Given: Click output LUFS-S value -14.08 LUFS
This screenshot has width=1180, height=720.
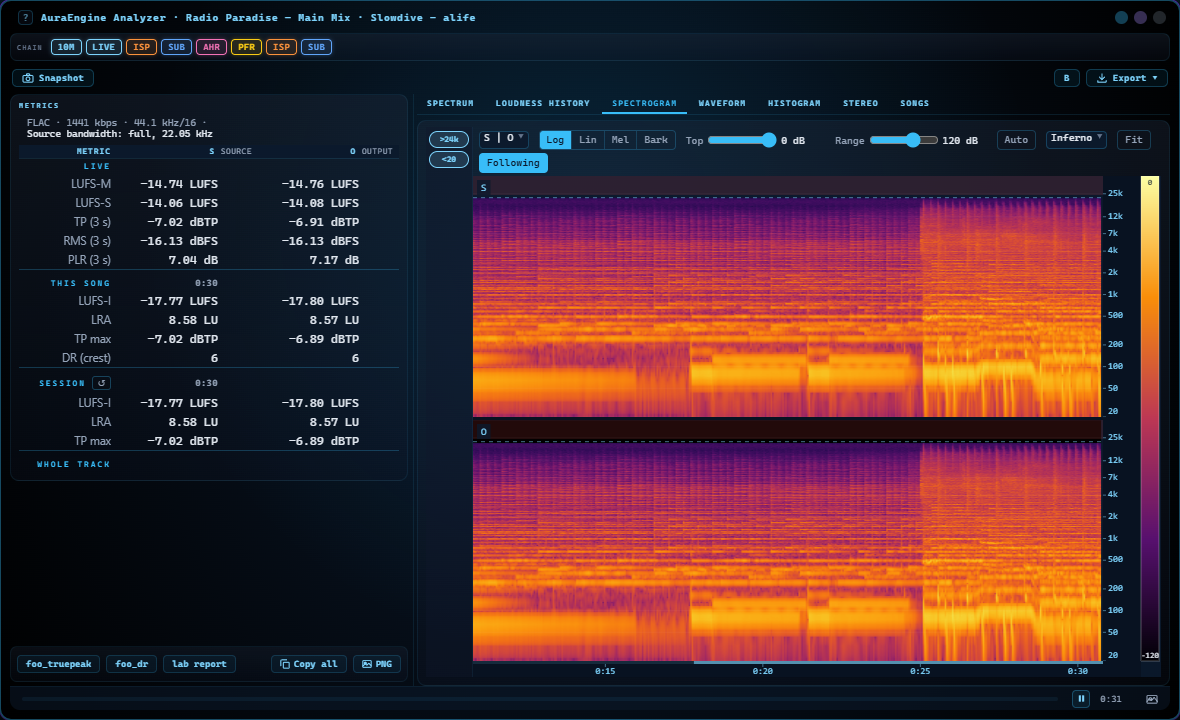Looking at the screenshot, I should point(321,203).
